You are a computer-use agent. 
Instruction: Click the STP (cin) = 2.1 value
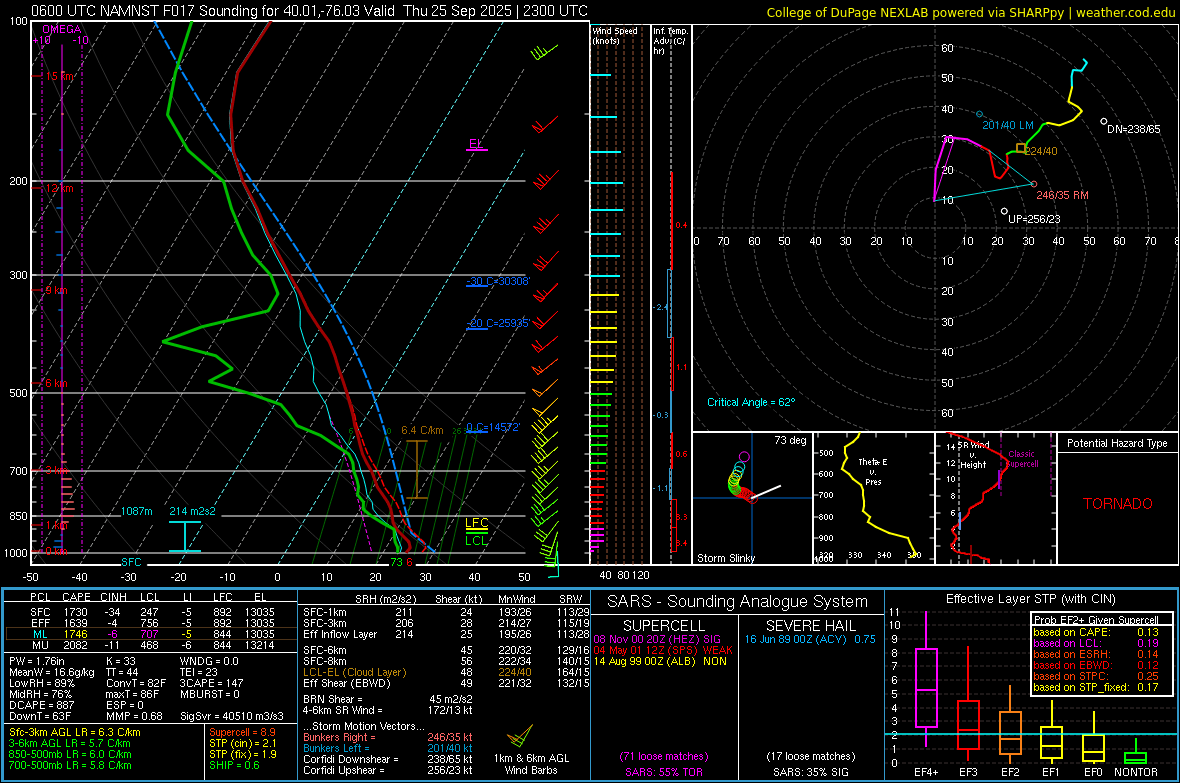click(x=242, y=743)
